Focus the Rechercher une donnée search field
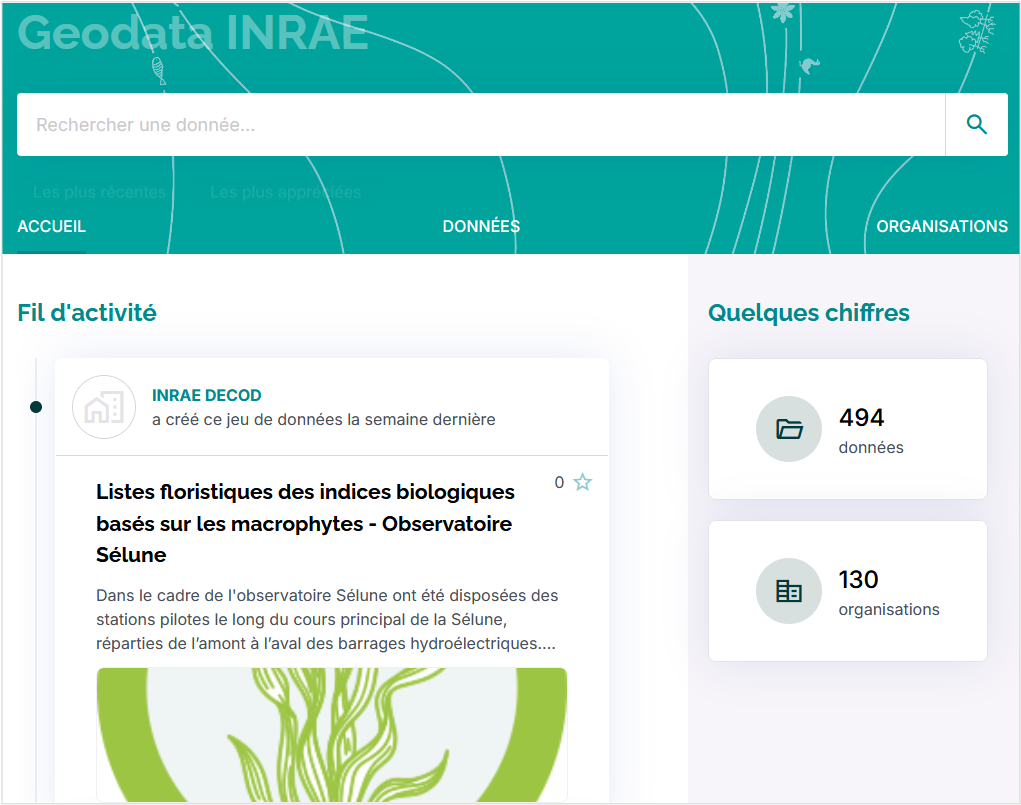The width and height of the screenshot is (1021, 805). click(481, 124)
